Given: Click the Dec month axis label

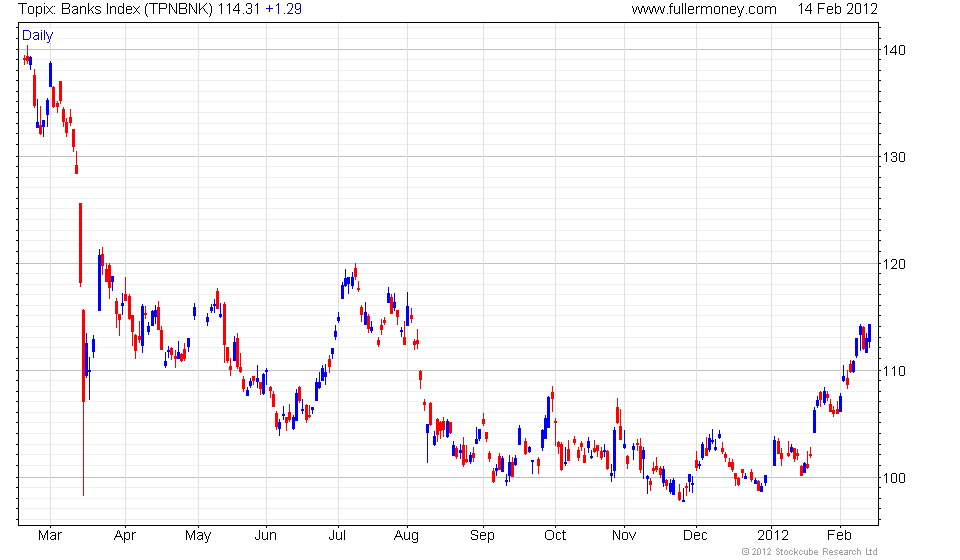Looking at the screenshot, I should click(x=696, y=536).
